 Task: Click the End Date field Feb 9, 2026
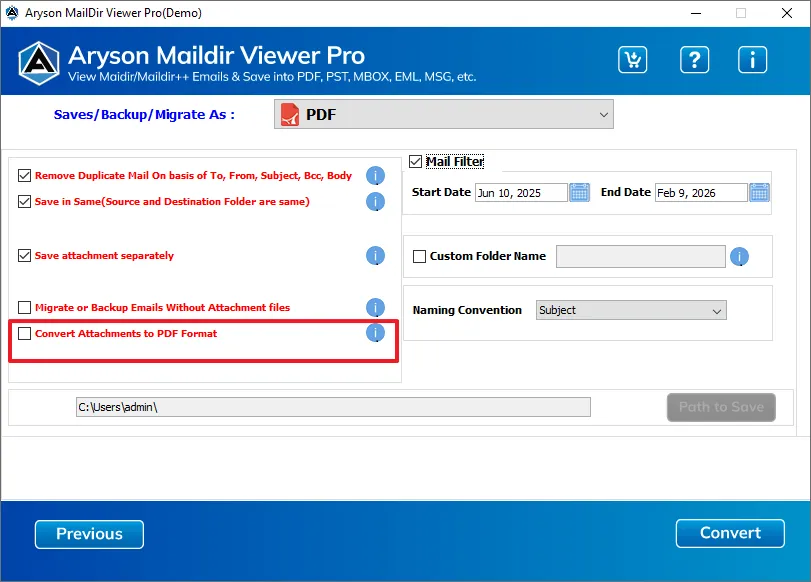pyautogui.click(x=701, y=193)
